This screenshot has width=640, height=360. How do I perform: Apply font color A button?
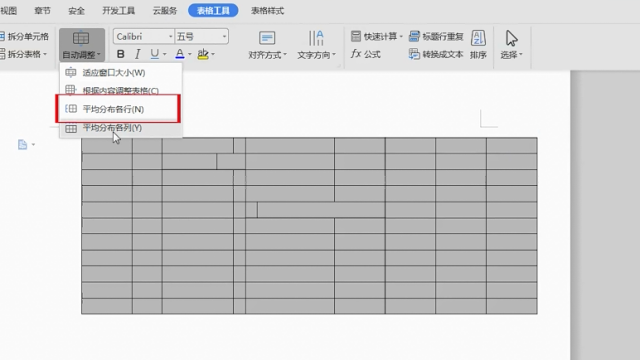point(180,54)
